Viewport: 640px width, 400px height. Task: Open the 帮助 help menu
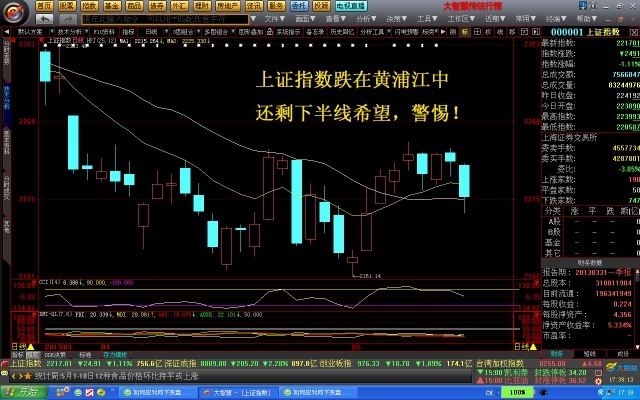[x=587, y=19]
